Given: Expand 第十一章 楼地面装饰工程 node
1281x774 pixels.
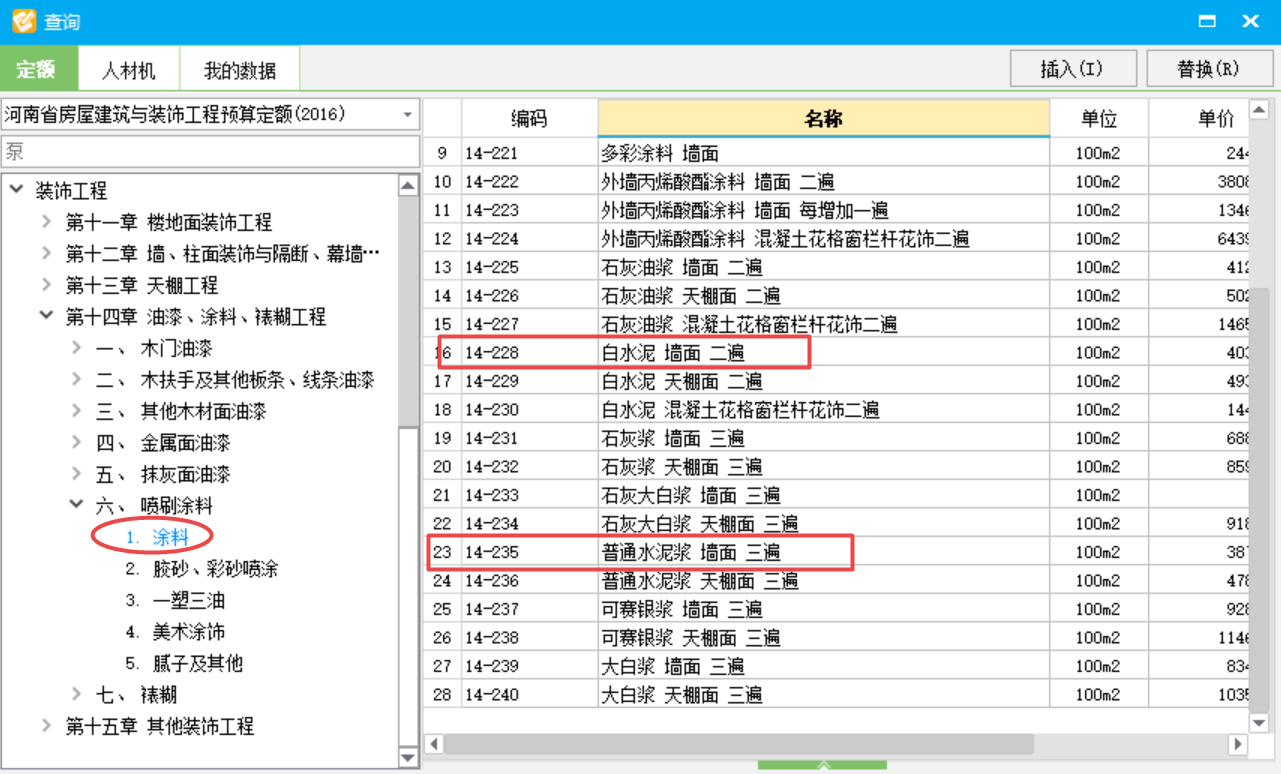Looking at the screenshot, I should [x=46, y=222].
